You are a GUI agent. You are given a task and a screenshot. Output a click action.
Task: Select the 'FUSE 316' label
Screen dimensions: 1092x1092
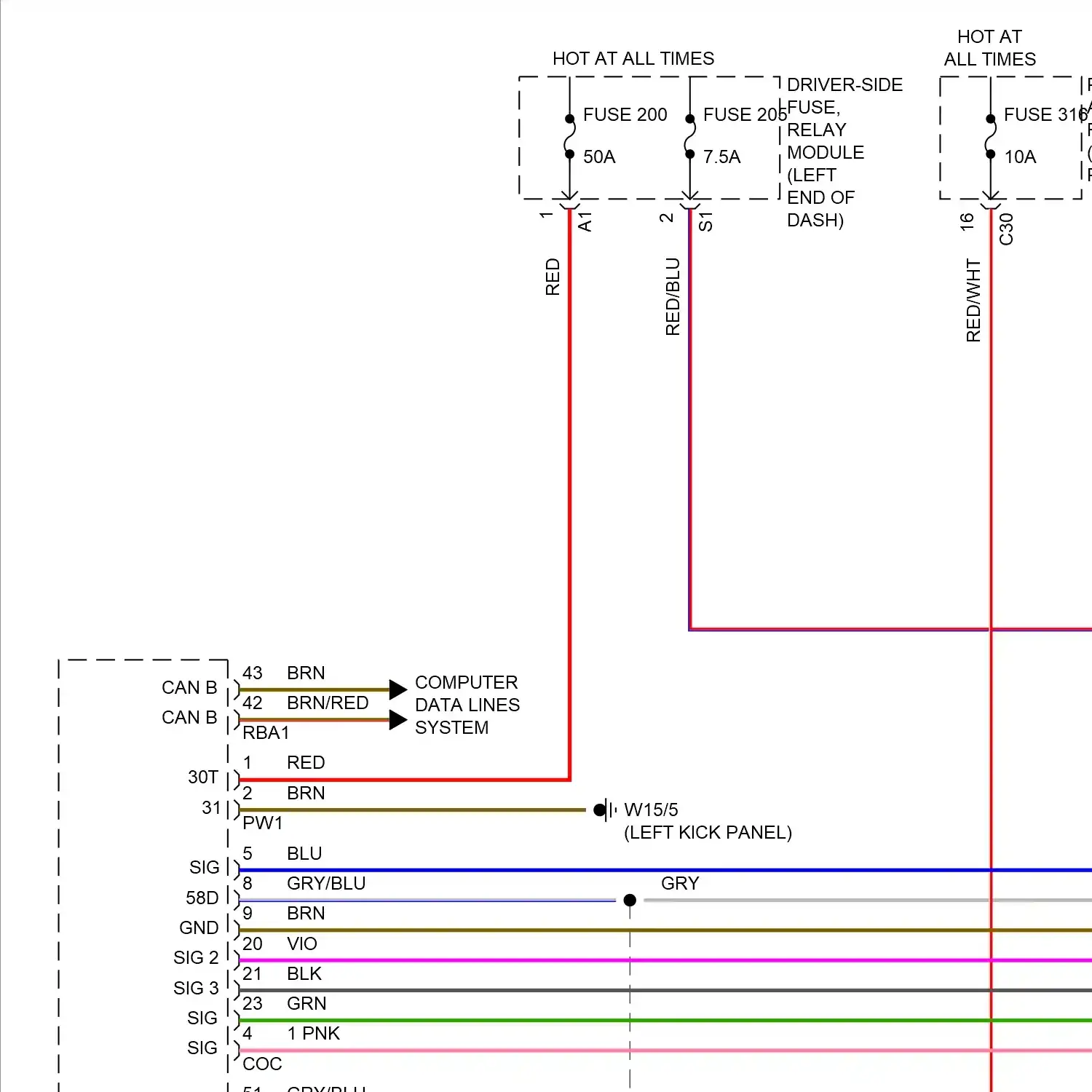(x=1045, y=114)
